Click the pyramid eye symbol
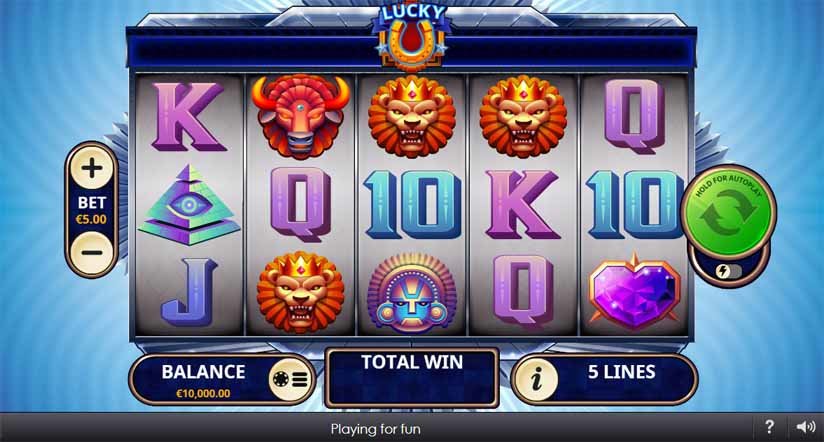Viewport: 824px width, 442px height. coord(189,205)
